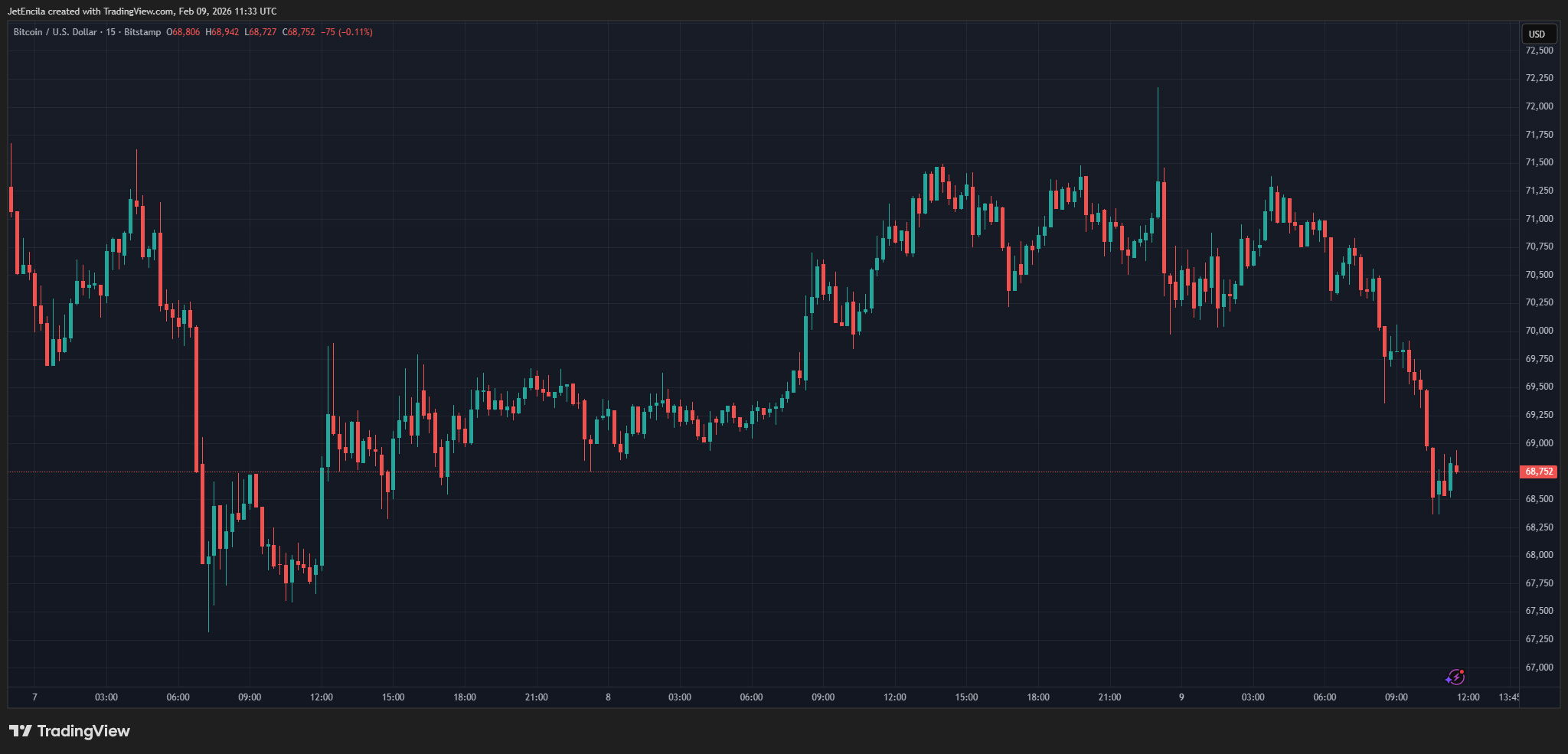Click the high price value H68,942
The image size is (1568, 754).
[223, 32]
